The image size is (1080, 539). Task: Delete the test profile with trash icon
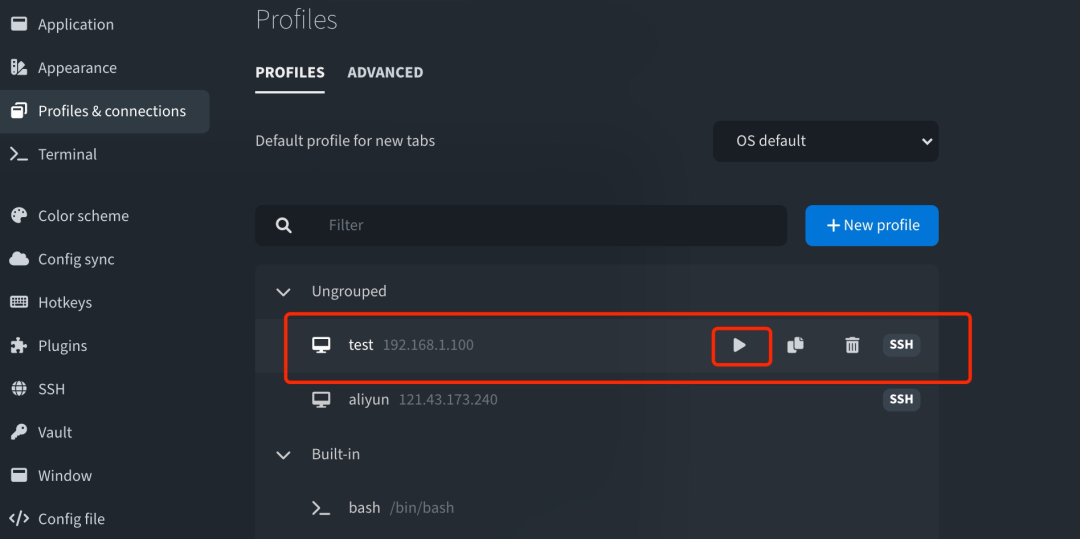[852, 345]
